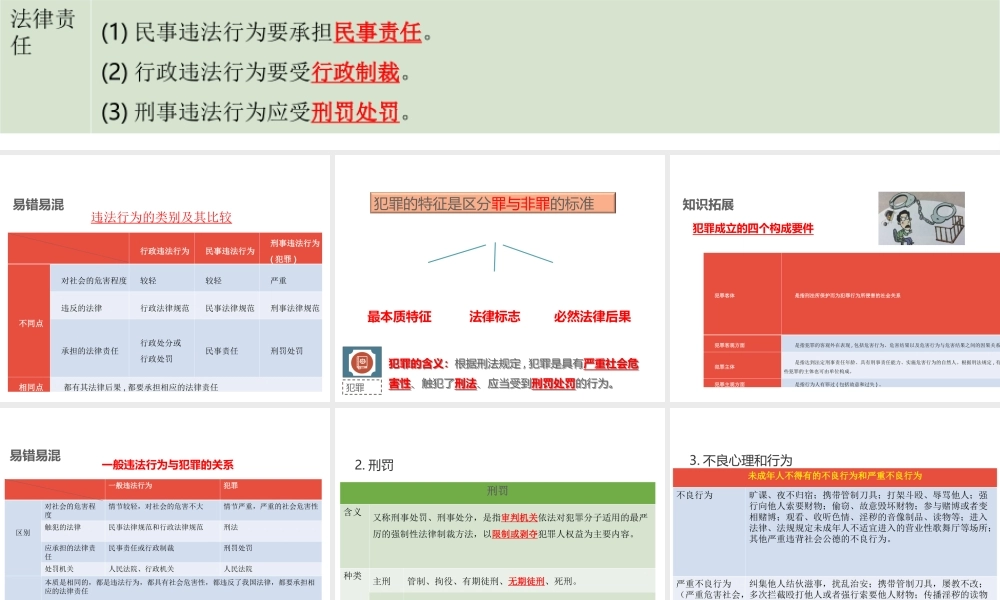The image size is (1000, 600).
Task: Click the 易错易混 heading above 违法行为的类别及其比较
Action: click(x=38, y=205)
